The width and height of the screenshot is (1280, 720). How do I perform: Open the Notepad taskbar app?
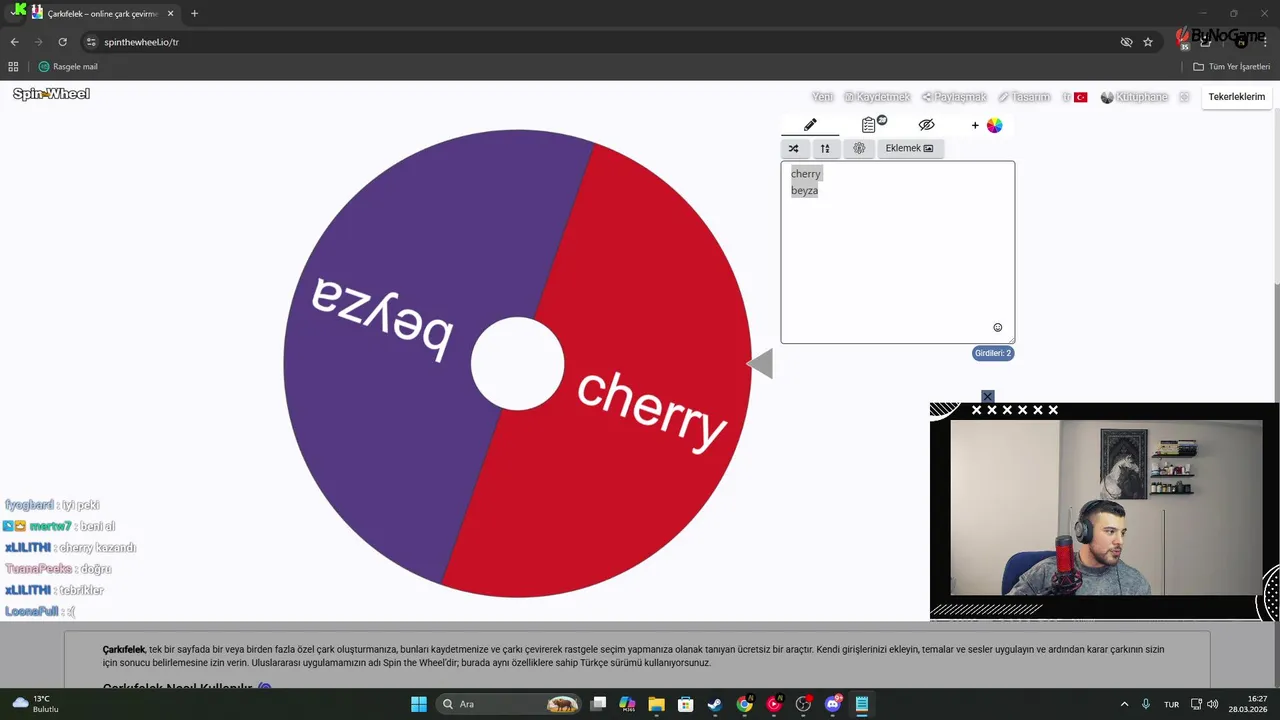coord(861,704)
